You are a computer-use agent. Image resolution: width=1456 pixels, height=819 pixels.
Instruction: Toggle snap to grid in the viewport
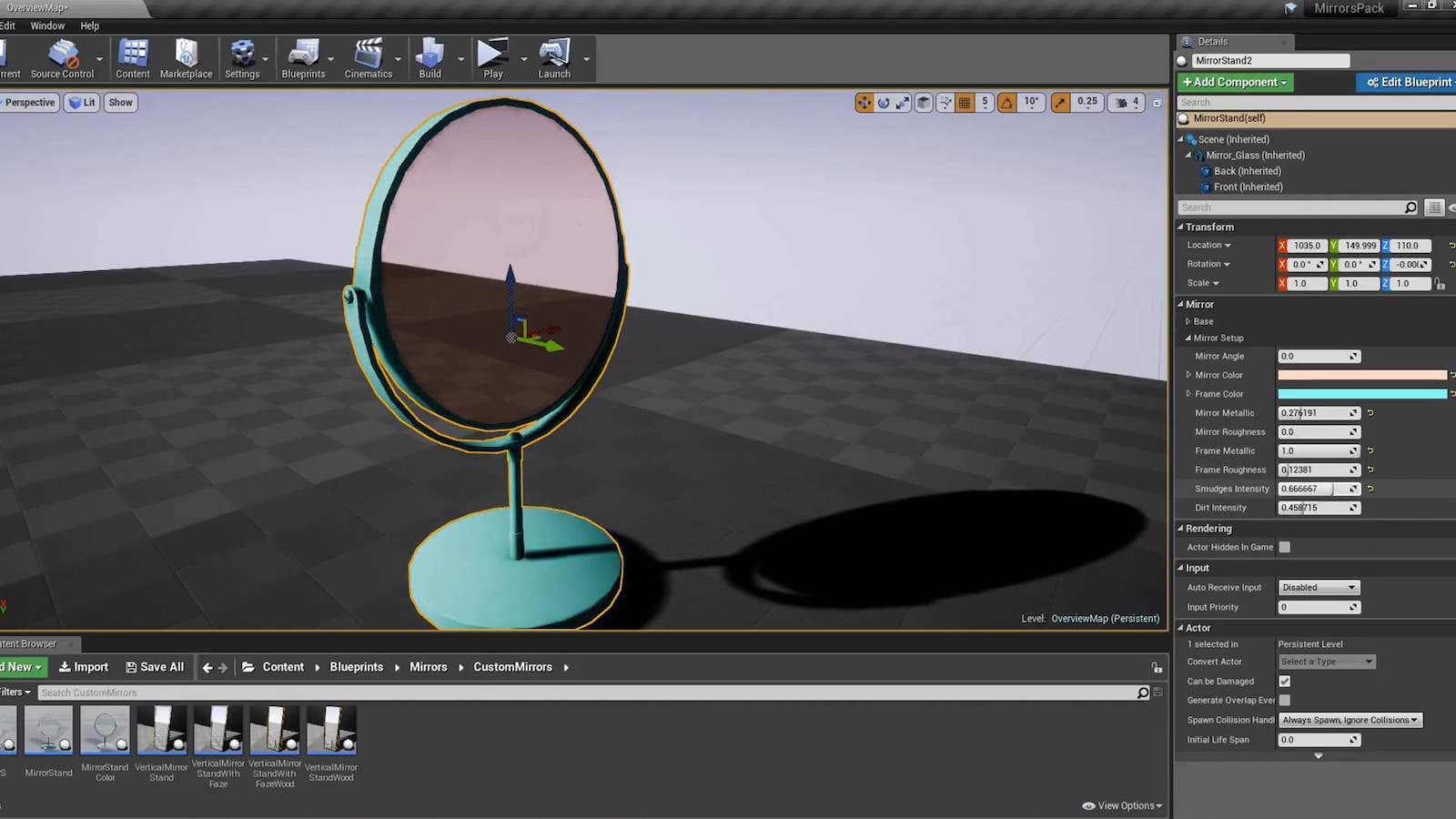pos(964,102)
